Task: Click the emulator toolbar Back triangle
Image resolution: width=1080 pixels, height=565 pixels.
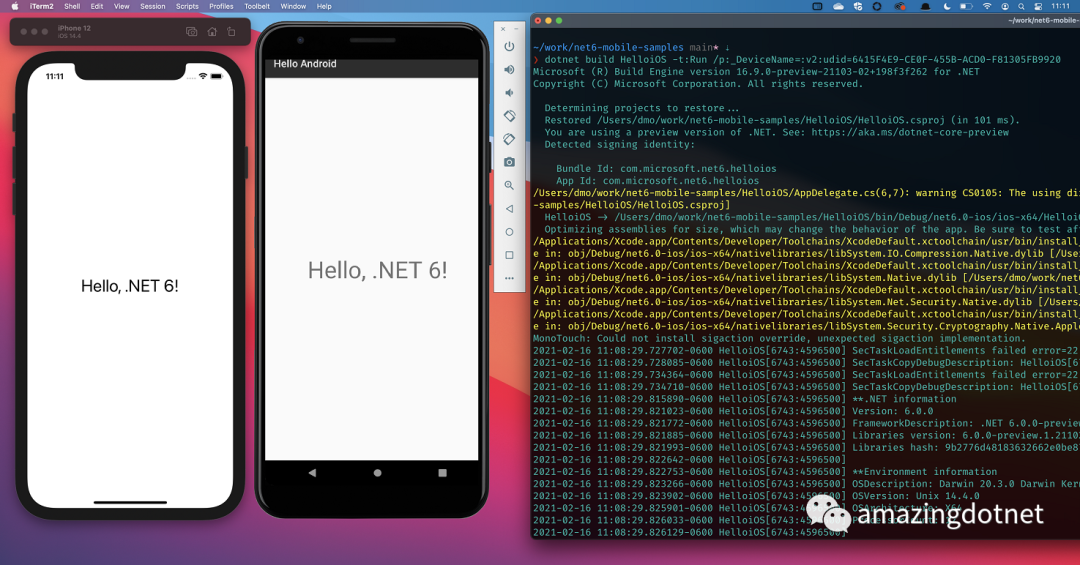Action: pos(509,208)
